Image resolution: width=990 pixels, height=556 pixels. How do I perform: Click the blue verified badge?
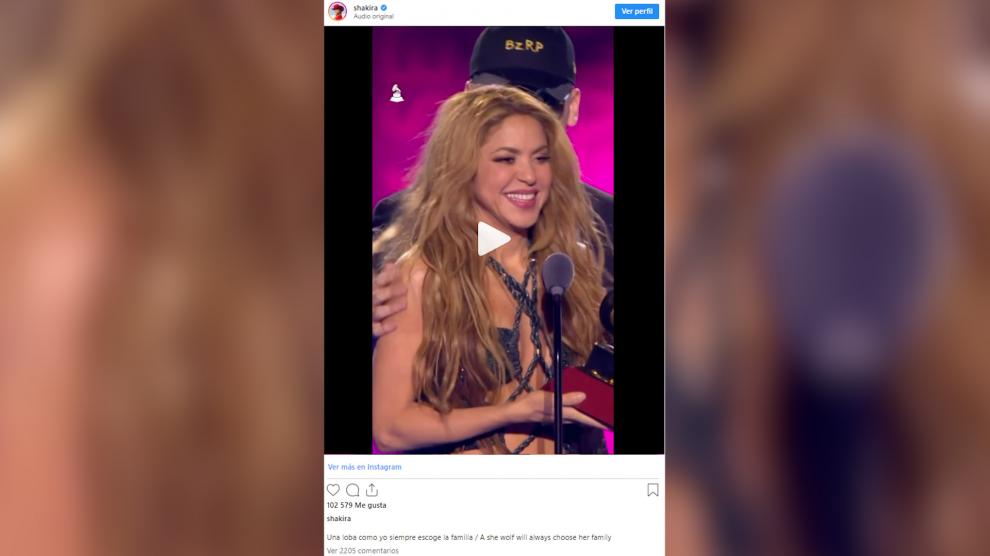click(384, 8)
